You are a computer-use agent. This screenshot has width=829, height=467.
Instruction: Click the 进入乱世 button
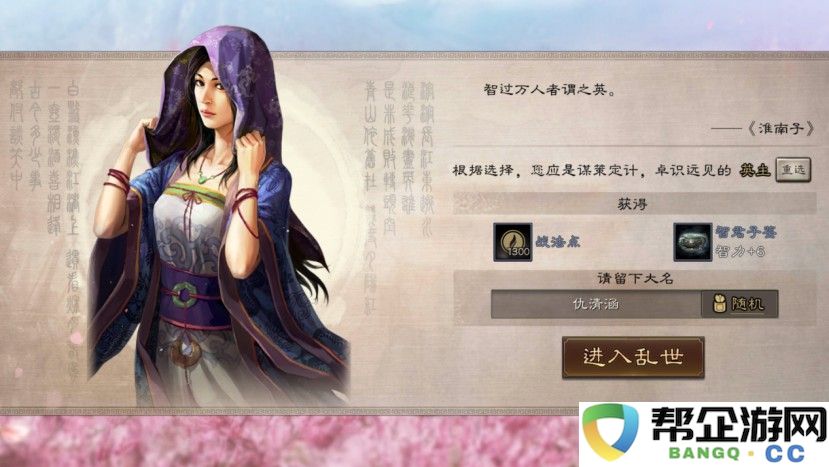coord(633,358)
